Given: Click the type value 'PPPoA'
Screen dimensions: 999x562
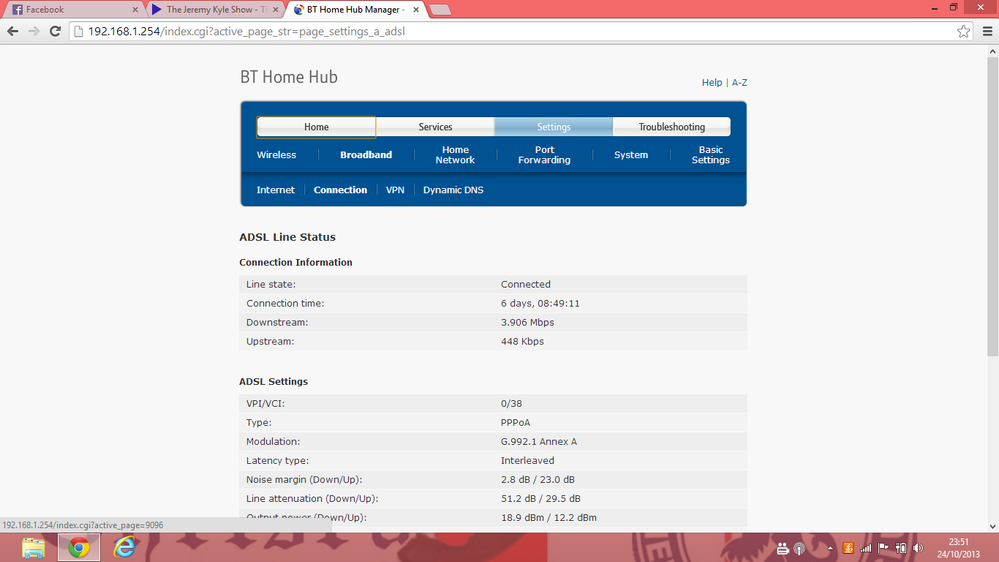Looking at the screenshot, I should point(515,422).
